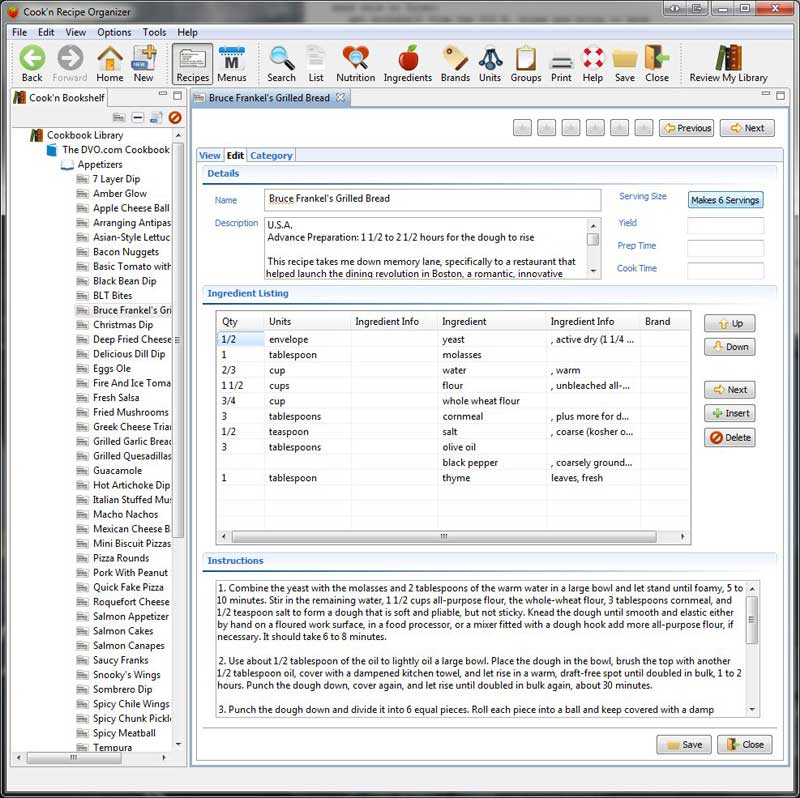Image resolution: width=800 pixels, height=798 pixels.
Task: Go Back using the green arrow
Action: pos(32,64)
